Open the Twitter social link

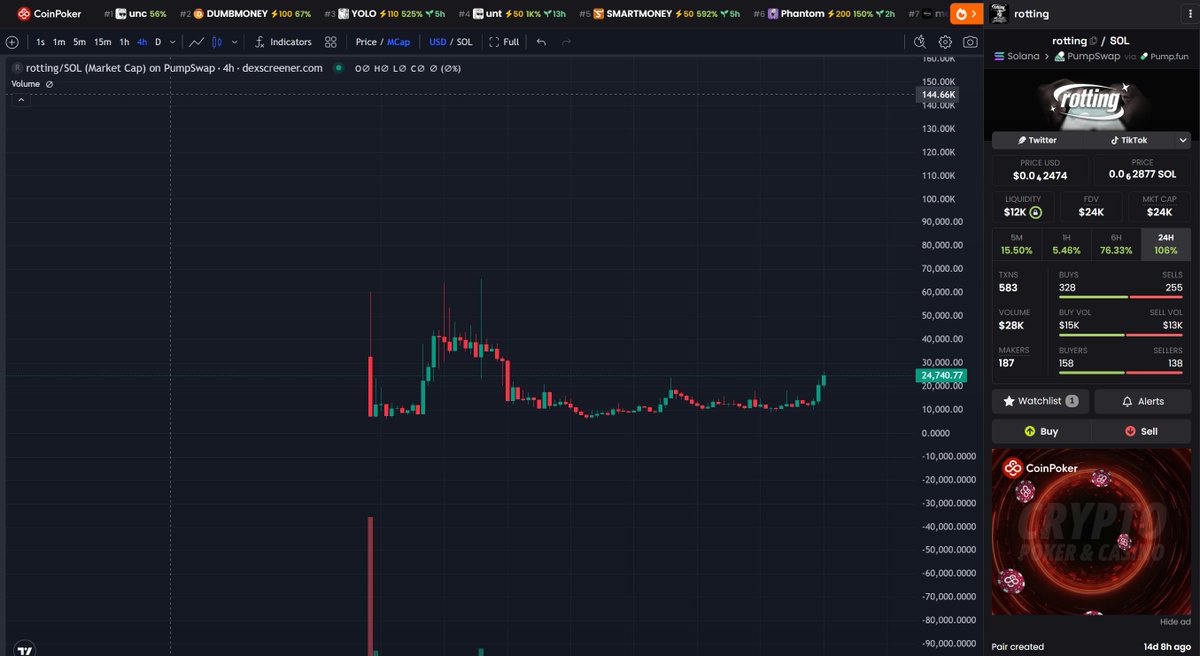[x=1037, y=141]
